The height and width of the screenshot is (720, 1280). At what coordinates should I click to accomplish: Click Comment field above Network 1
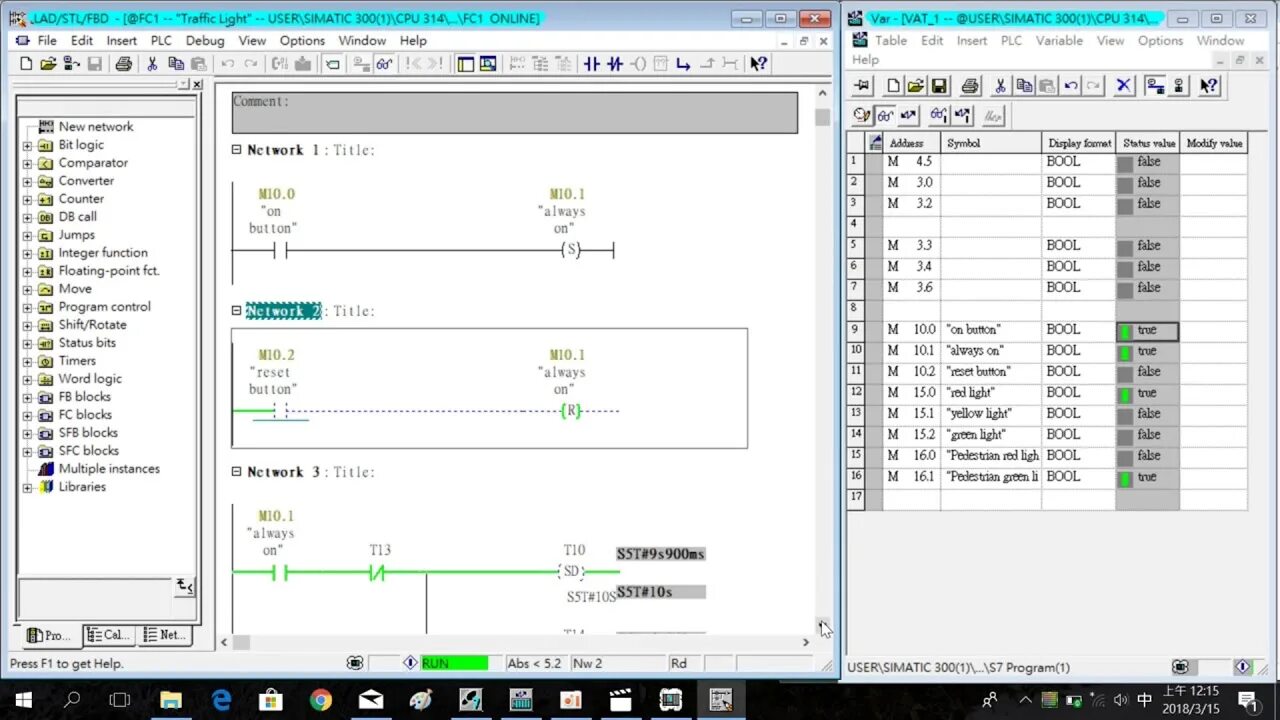(515, 113)
